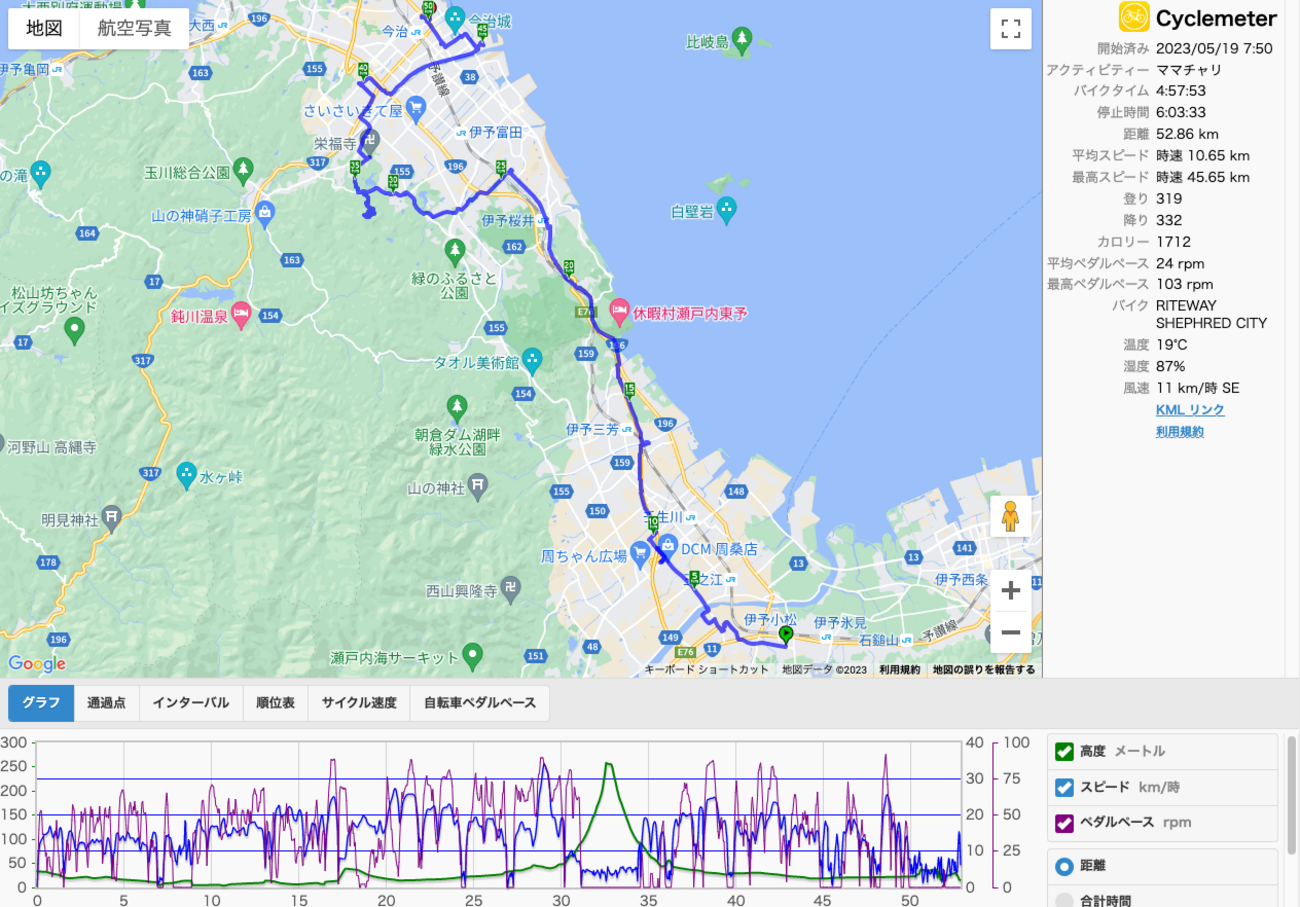
Task: Open Street View pegman
Action: click(1010, 517)
